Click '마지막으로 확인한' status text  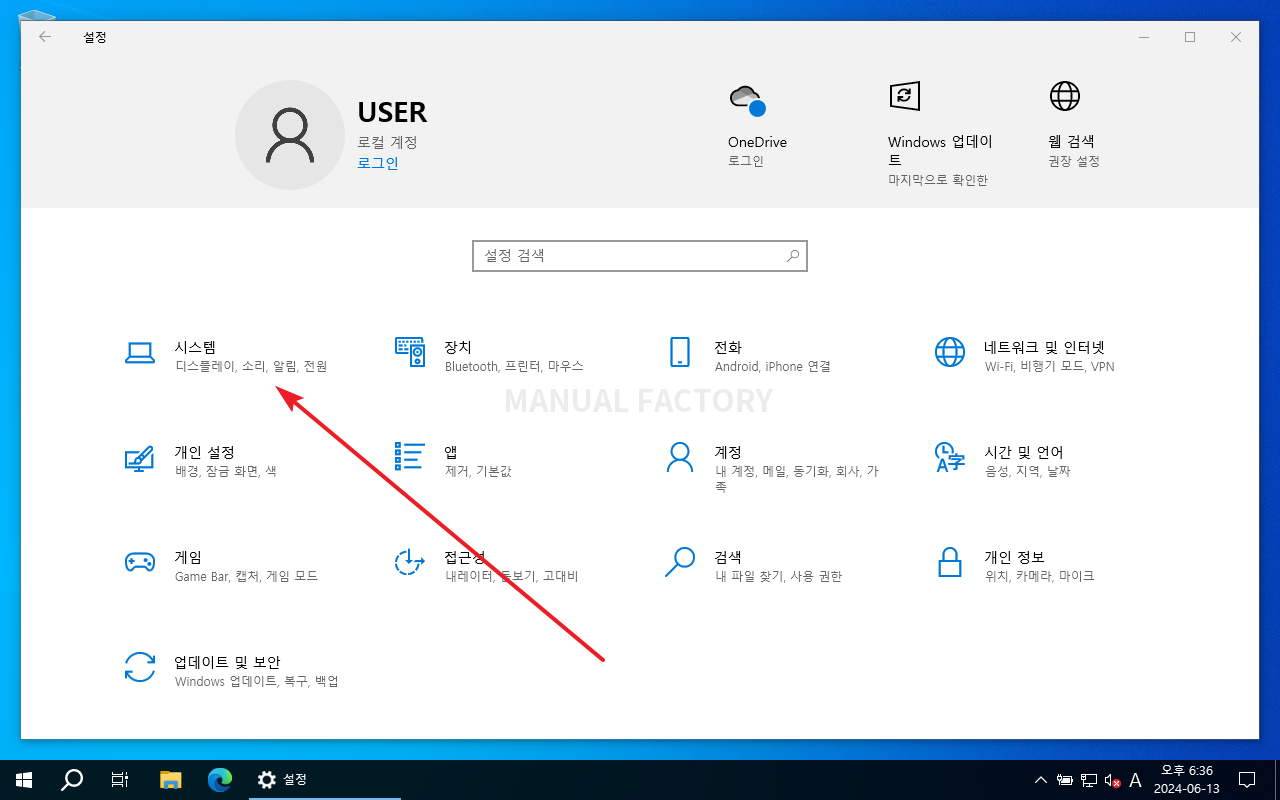point(938,180)
